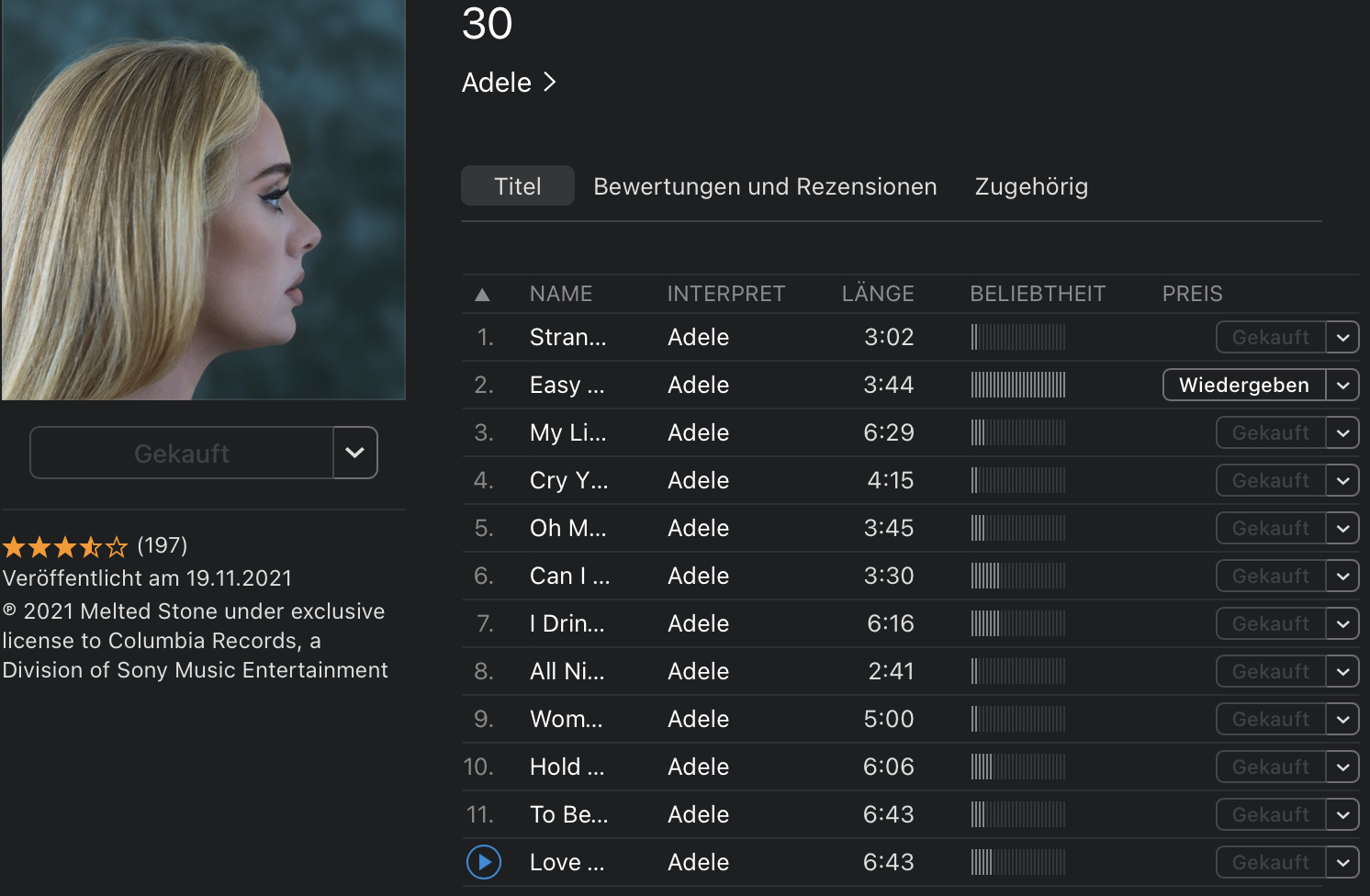
Task: Sort tracks by LÄNGE column header
Action: pos(878,294)
